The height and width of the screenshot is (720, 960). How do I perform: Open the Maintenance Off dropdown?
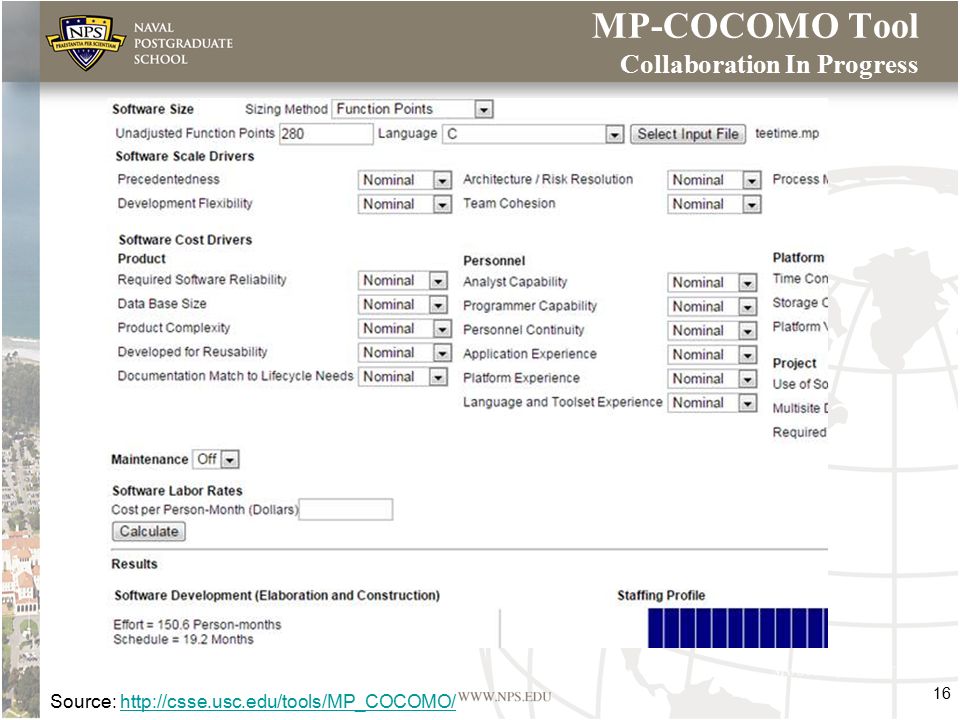tap(216, 459)
